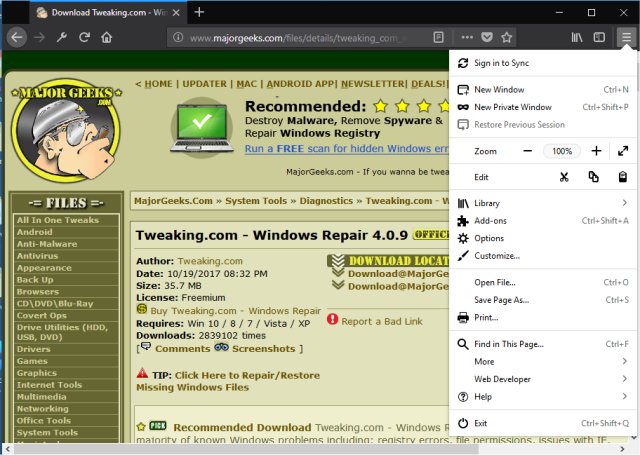Click the Paste clipboard icon
This screenshot has width=640, height=455.
[x=622, y=177]
